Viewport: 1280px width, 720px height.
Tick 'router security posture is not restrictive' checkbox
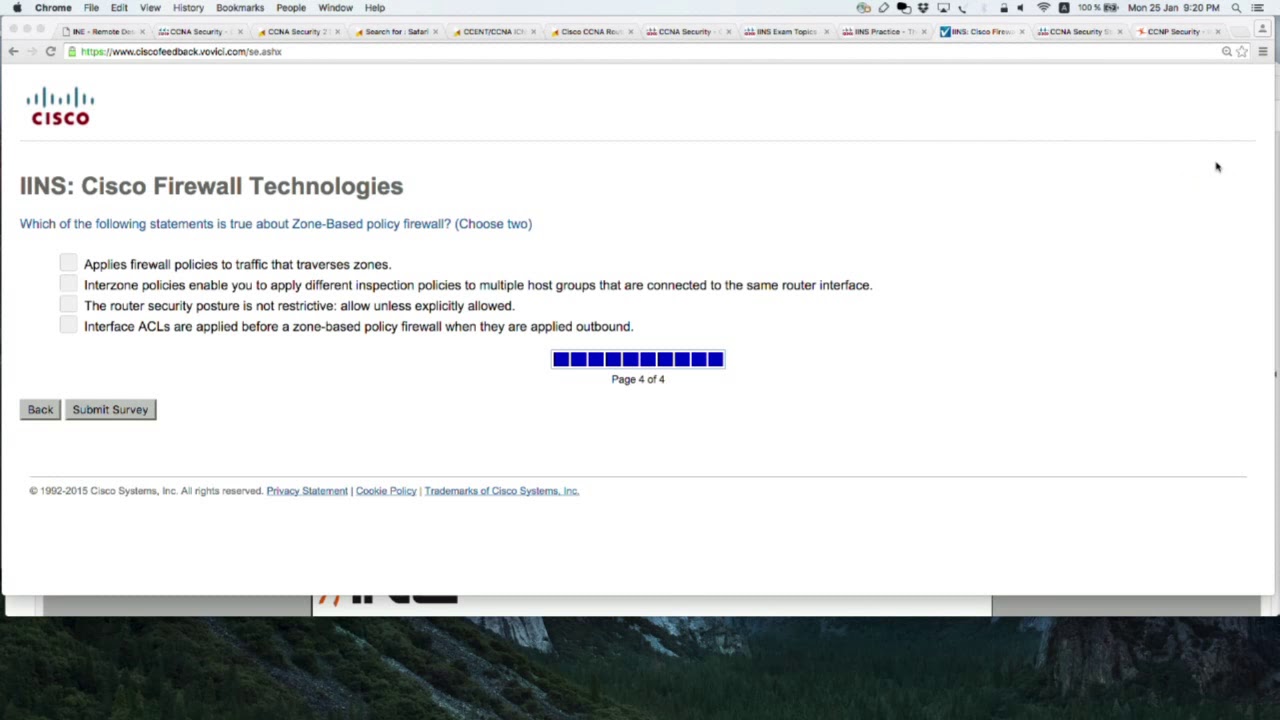68,304
